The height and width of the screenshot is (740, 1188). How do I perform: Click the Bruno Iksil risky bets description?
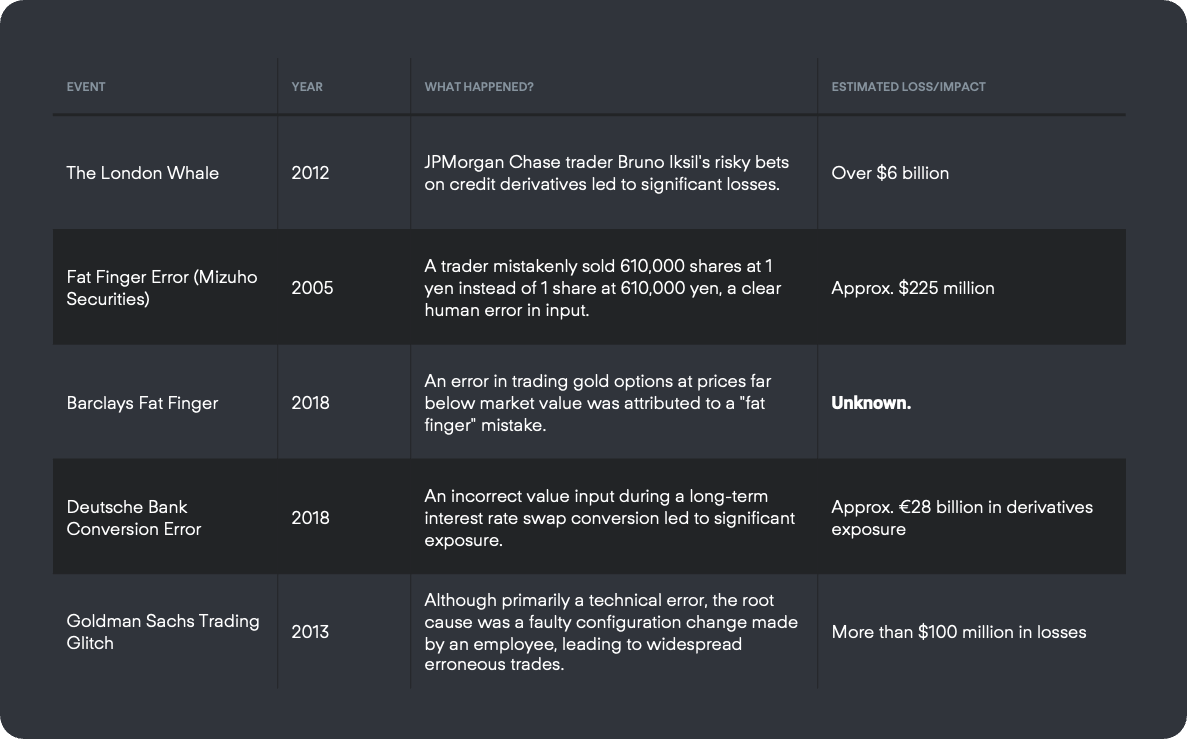(607, 173)
